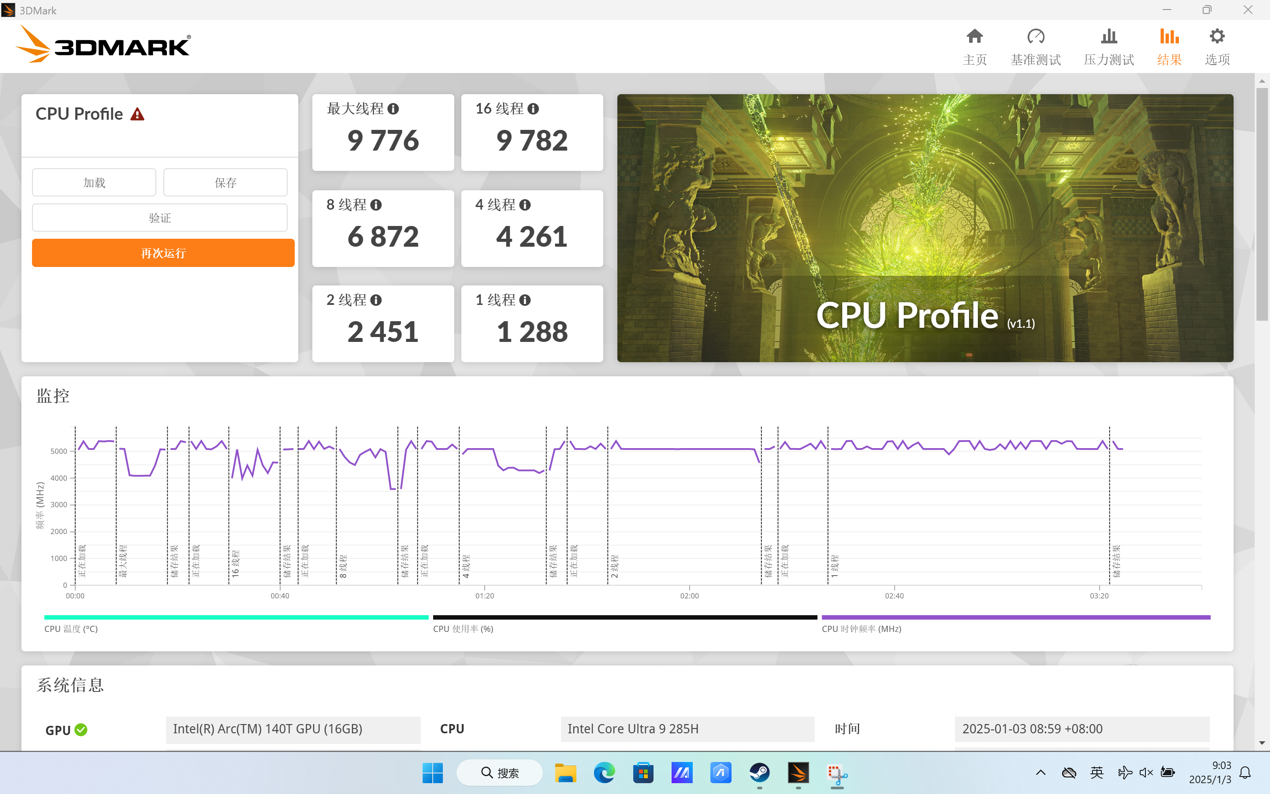Viewport: 1270px width, 794px height.
Task: Click the CPU Profile warning triangle icon
Action: [138, 114]
